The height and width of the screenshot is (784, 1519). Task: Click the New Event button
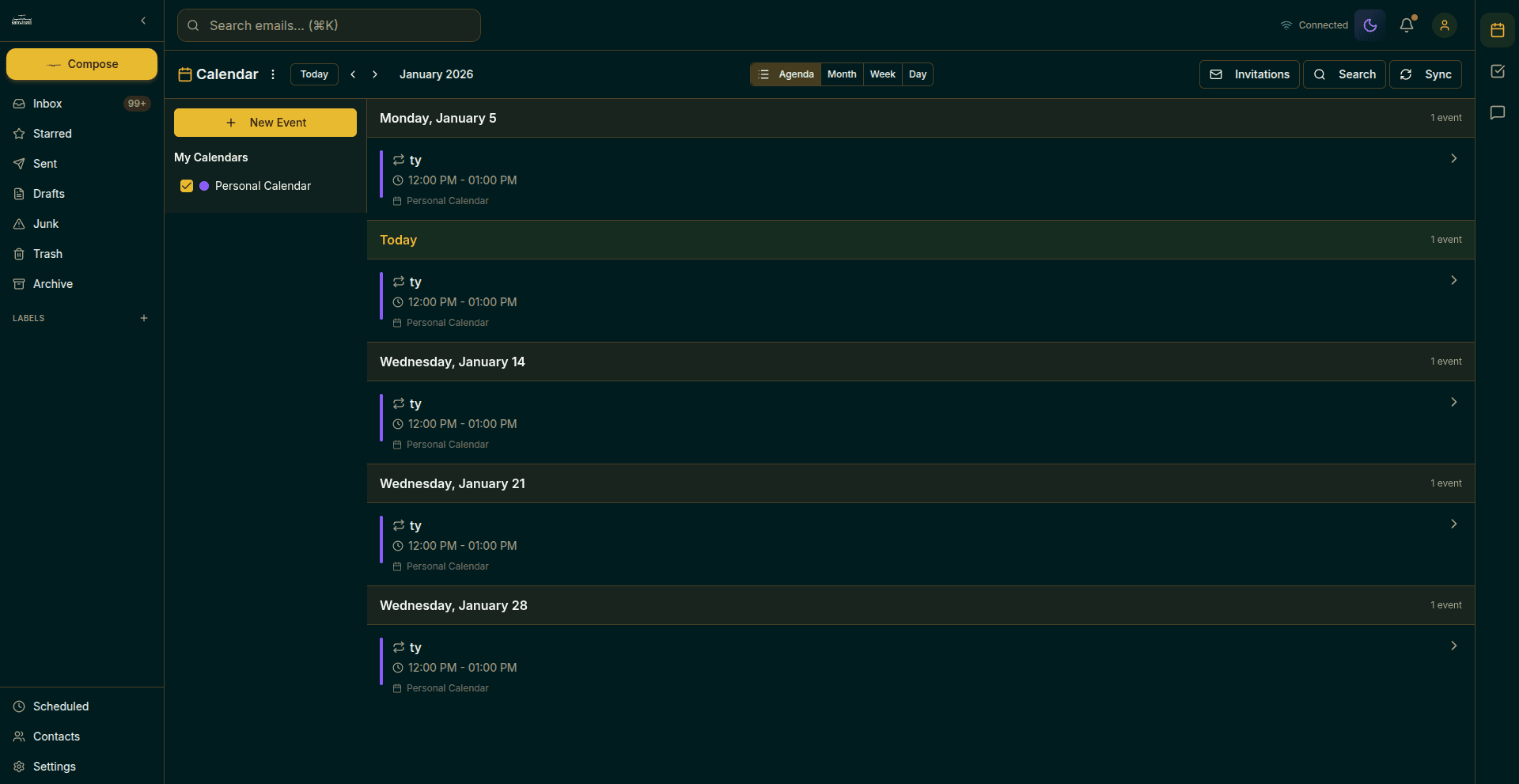point(265,123)
